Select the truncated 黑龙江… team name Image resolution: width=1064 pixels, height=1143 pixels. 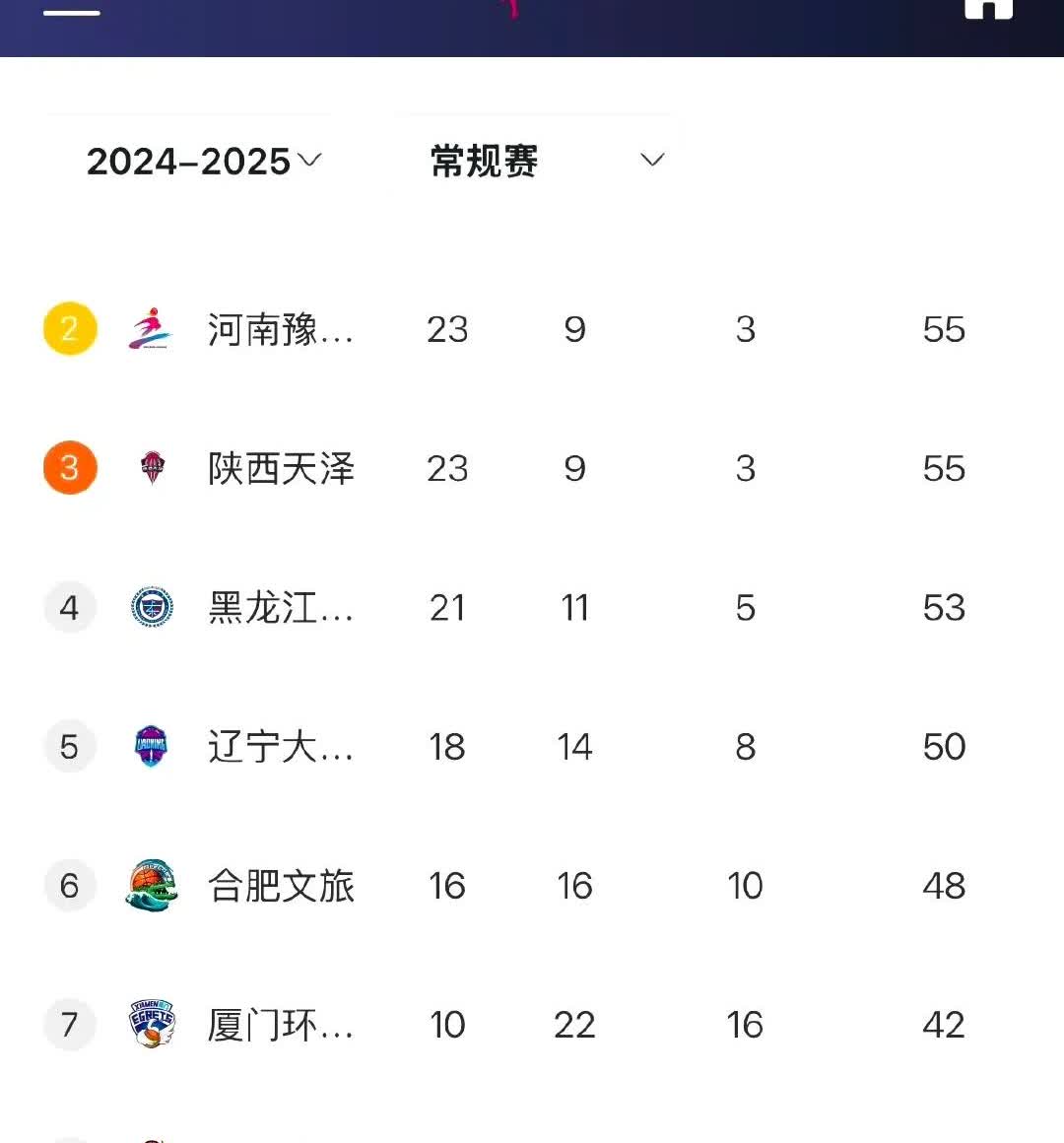pyautogui.click(x=281, y=607)
